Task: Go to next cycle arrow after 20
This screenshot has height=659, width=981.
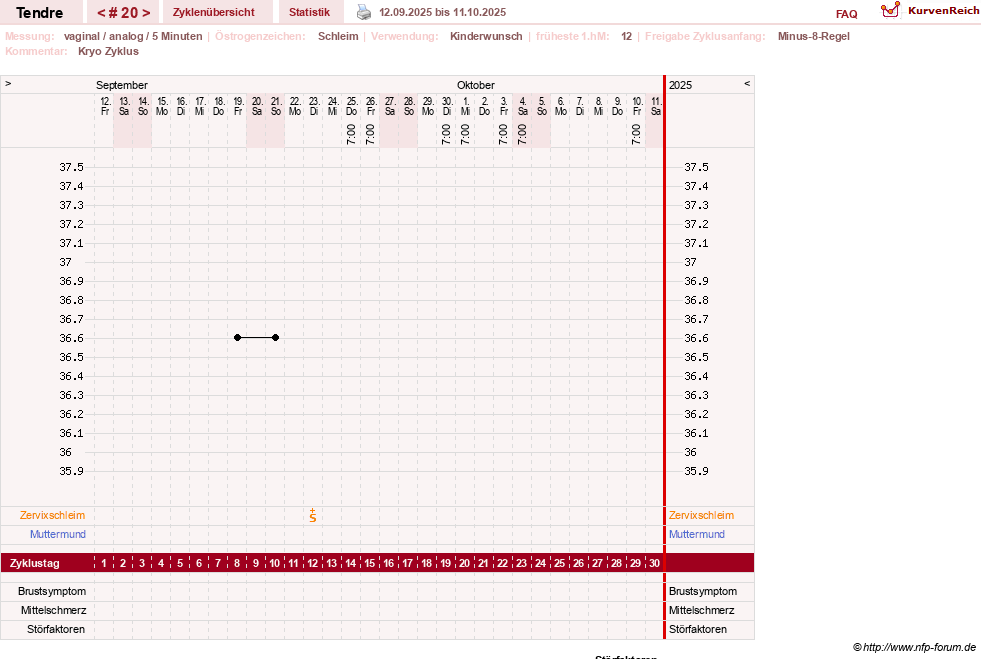Action: coord(146,13)
